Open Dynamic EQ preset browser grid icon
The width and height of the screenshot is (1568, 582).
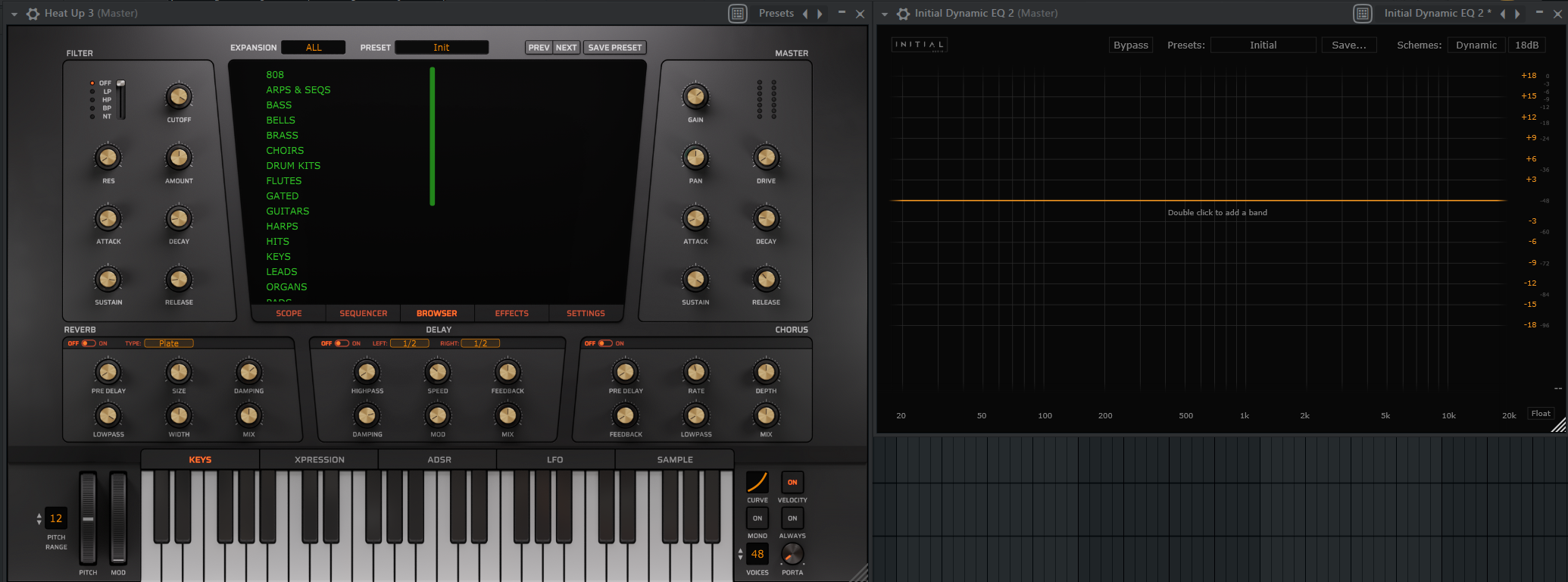click(1363, 14)
